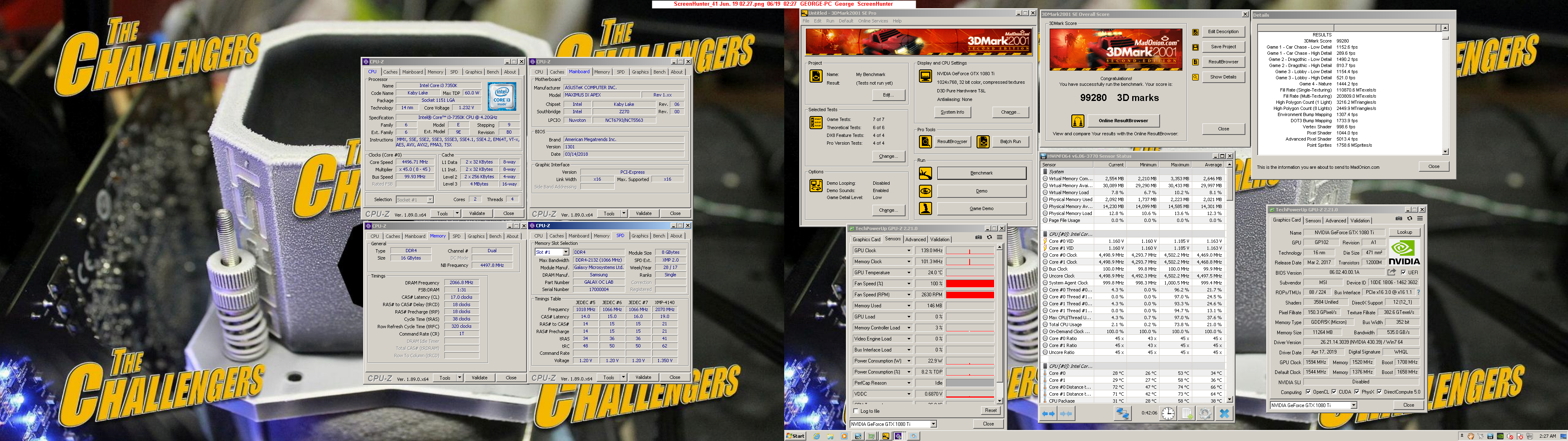Screen dimensions: 1568x441
Task: Click HWiNFO collapse columns arrows icon
Action: click(x=1066, y=414)
